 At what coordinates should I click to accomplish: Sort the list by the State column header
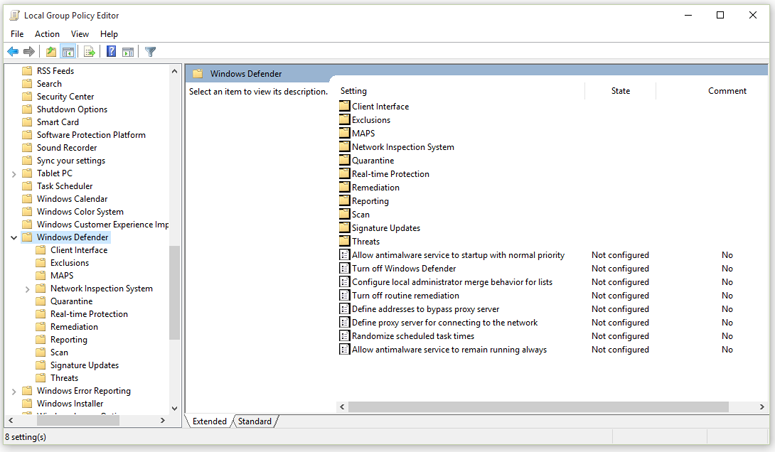click(620, 91)
